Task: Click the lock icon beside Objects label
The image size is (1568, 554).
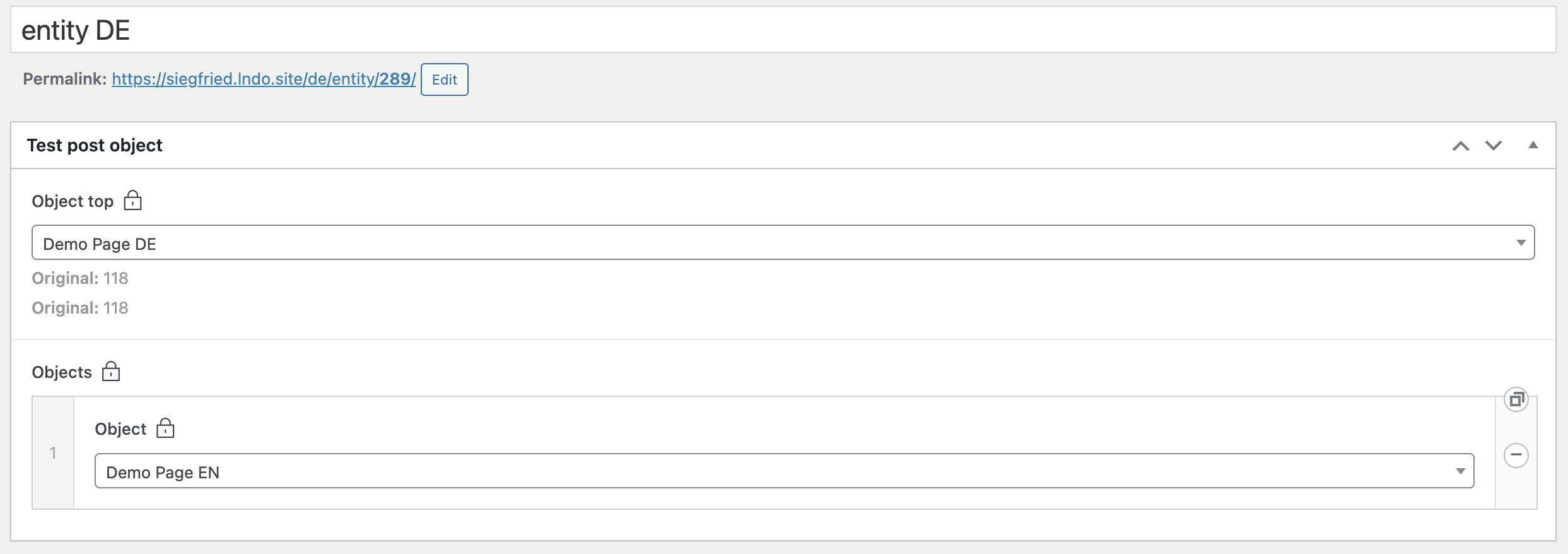Action: point(111,372)
